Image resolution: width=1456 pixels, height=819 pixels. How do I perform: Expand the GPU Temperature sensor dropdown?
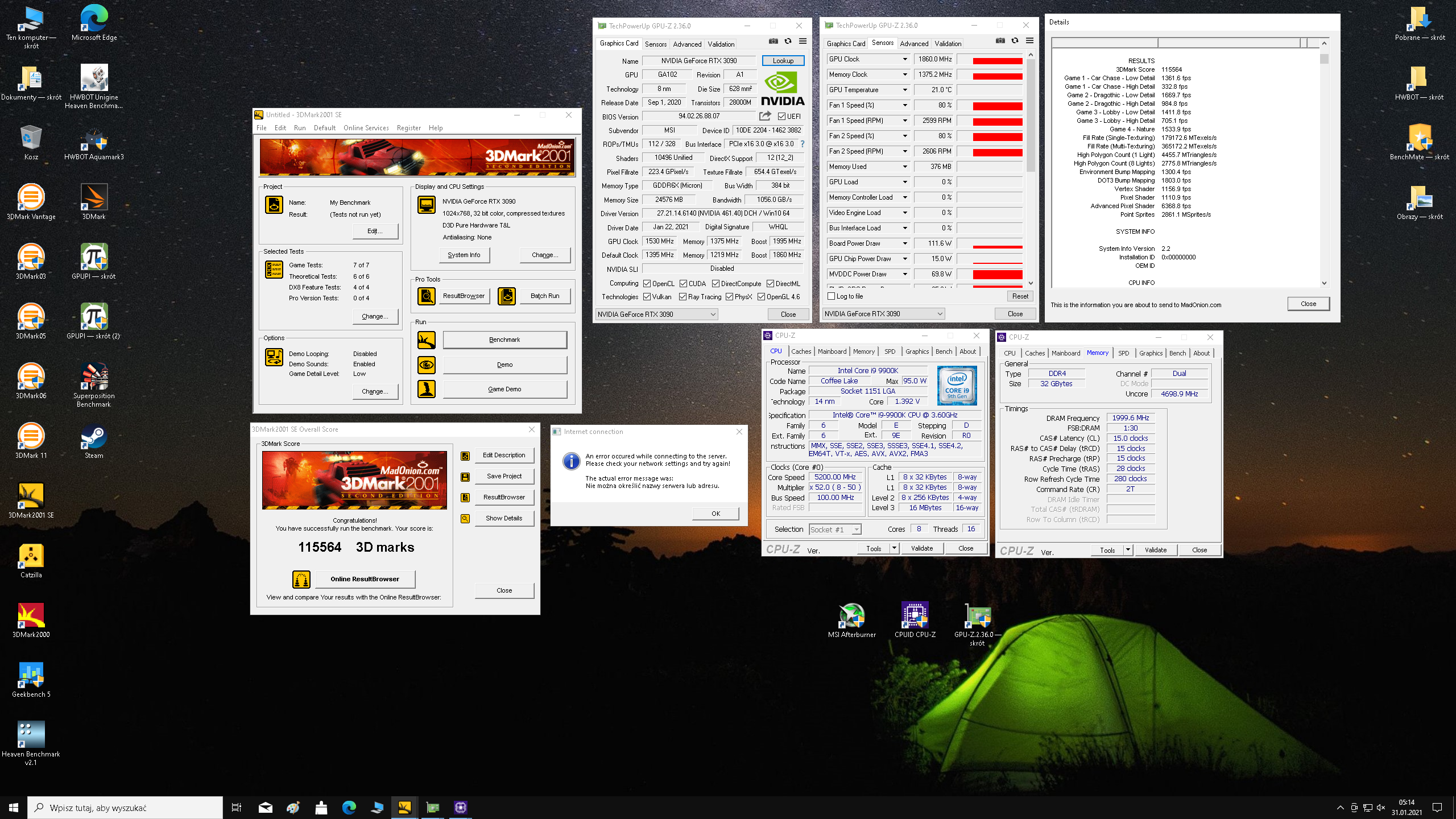[905, 90]
